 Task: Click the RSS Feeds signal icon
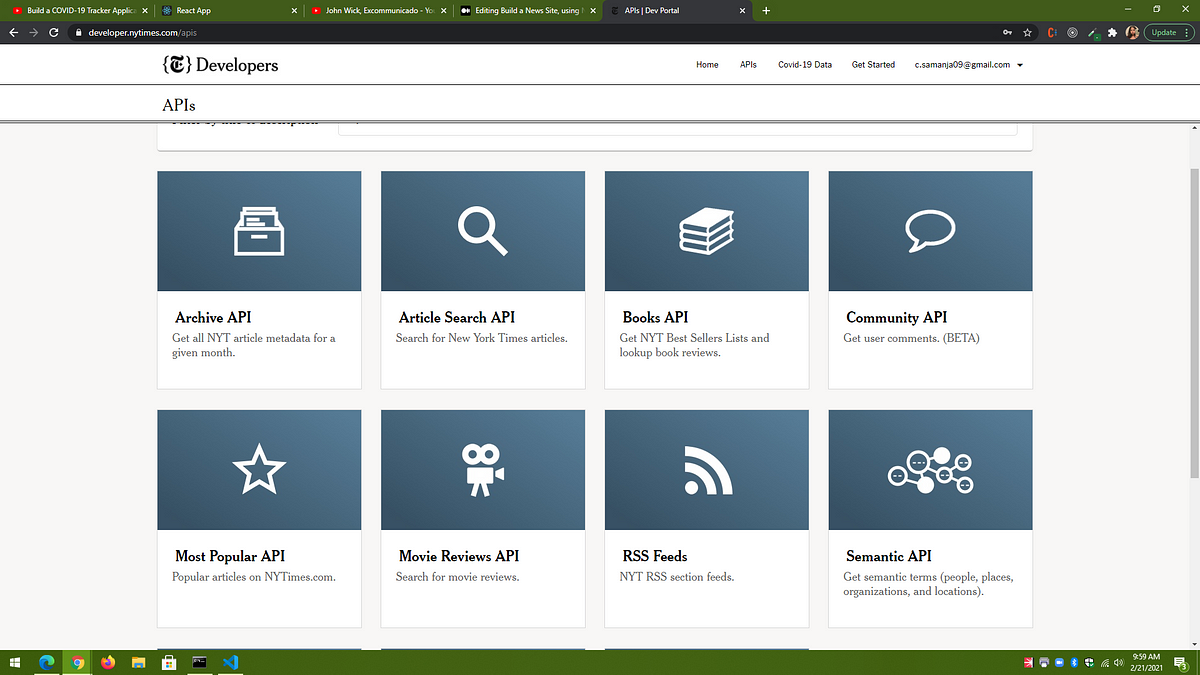pyautogui.click(x=707, y=470)
